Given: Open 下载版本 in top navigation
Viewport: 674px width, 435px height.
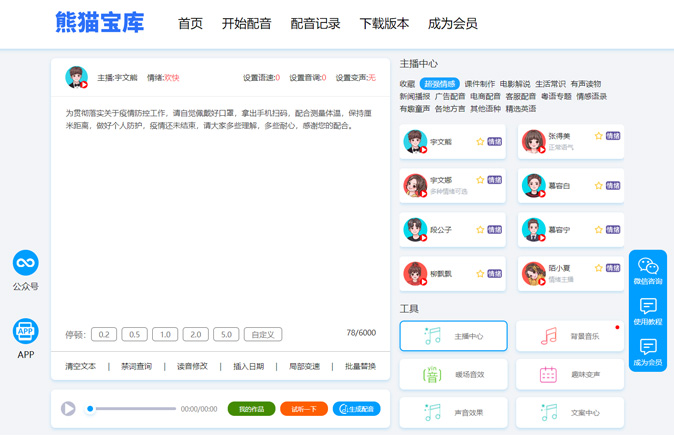Looking at the screenshot, I should click(x=384, y=23).
